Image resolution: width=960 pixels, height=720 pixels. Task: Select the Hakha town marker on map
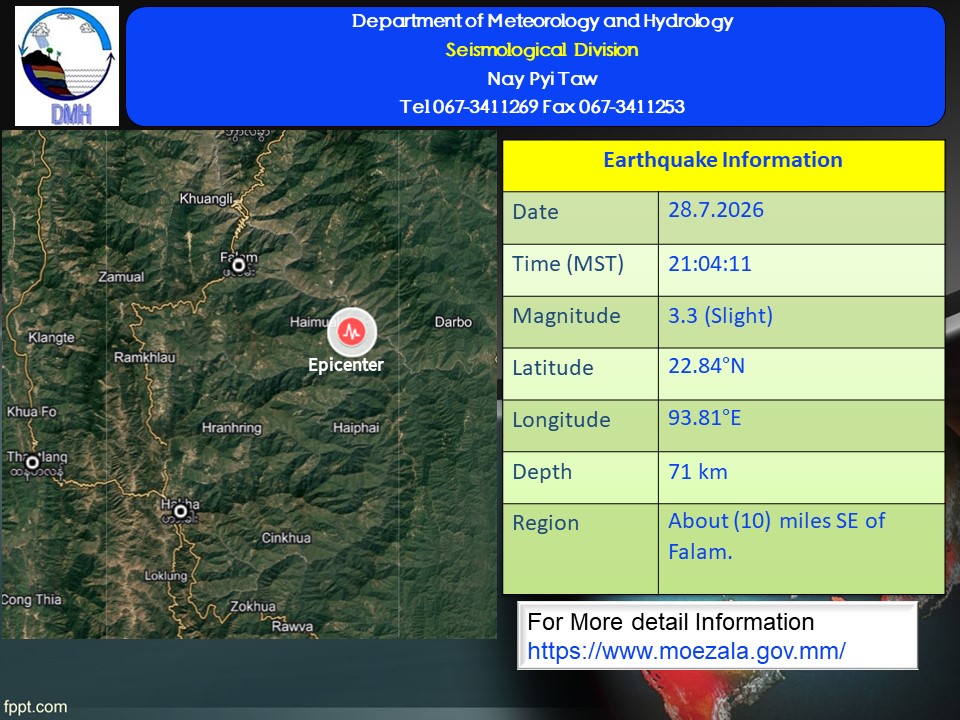pyautogui.click(x=180, y=511)
